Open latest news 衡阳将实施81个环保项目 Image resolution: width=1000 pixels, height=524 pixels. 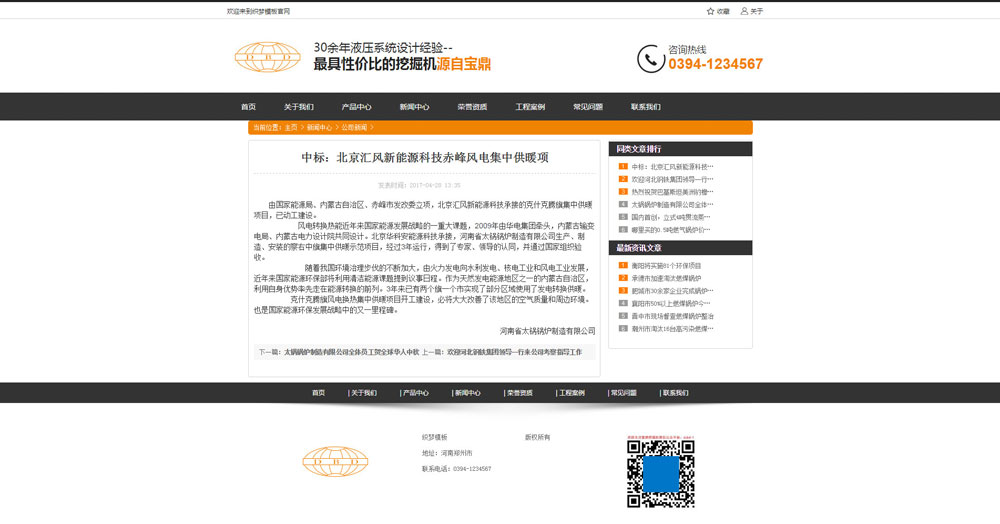click(x=666, y=265)
